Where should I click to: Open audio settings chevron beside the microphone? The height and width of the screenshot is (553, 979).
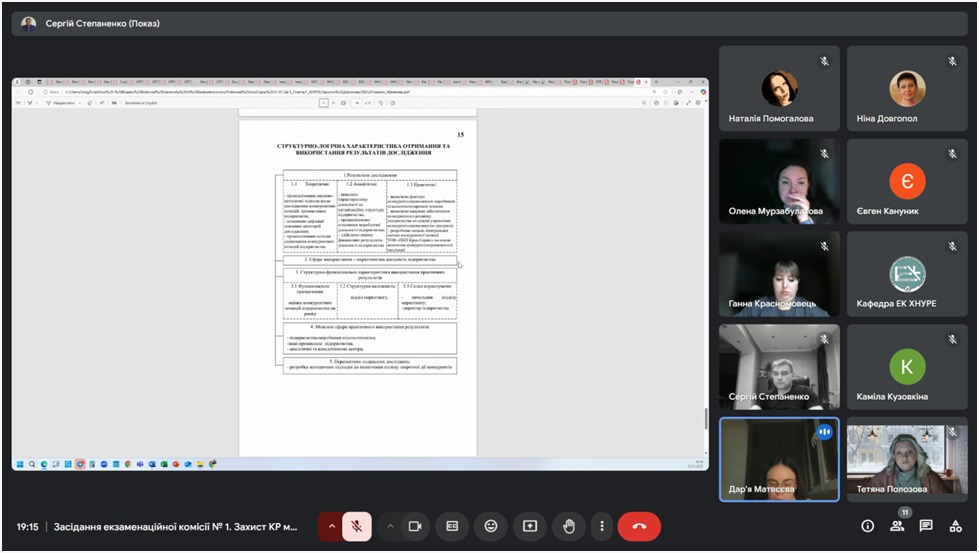331,526
